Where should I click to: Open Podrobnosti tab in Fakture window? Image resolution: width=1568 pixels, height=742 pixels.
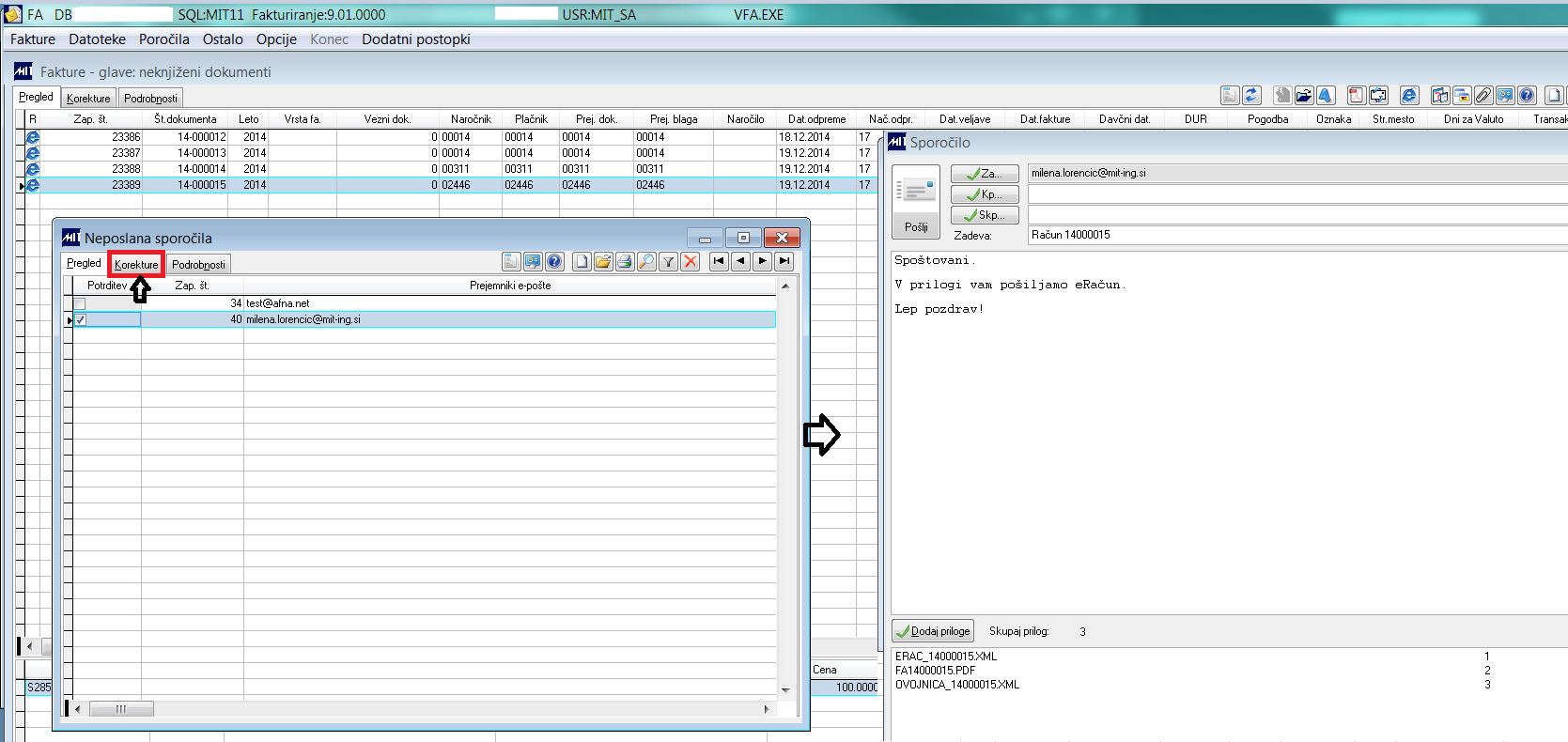(x=150, y=98)
